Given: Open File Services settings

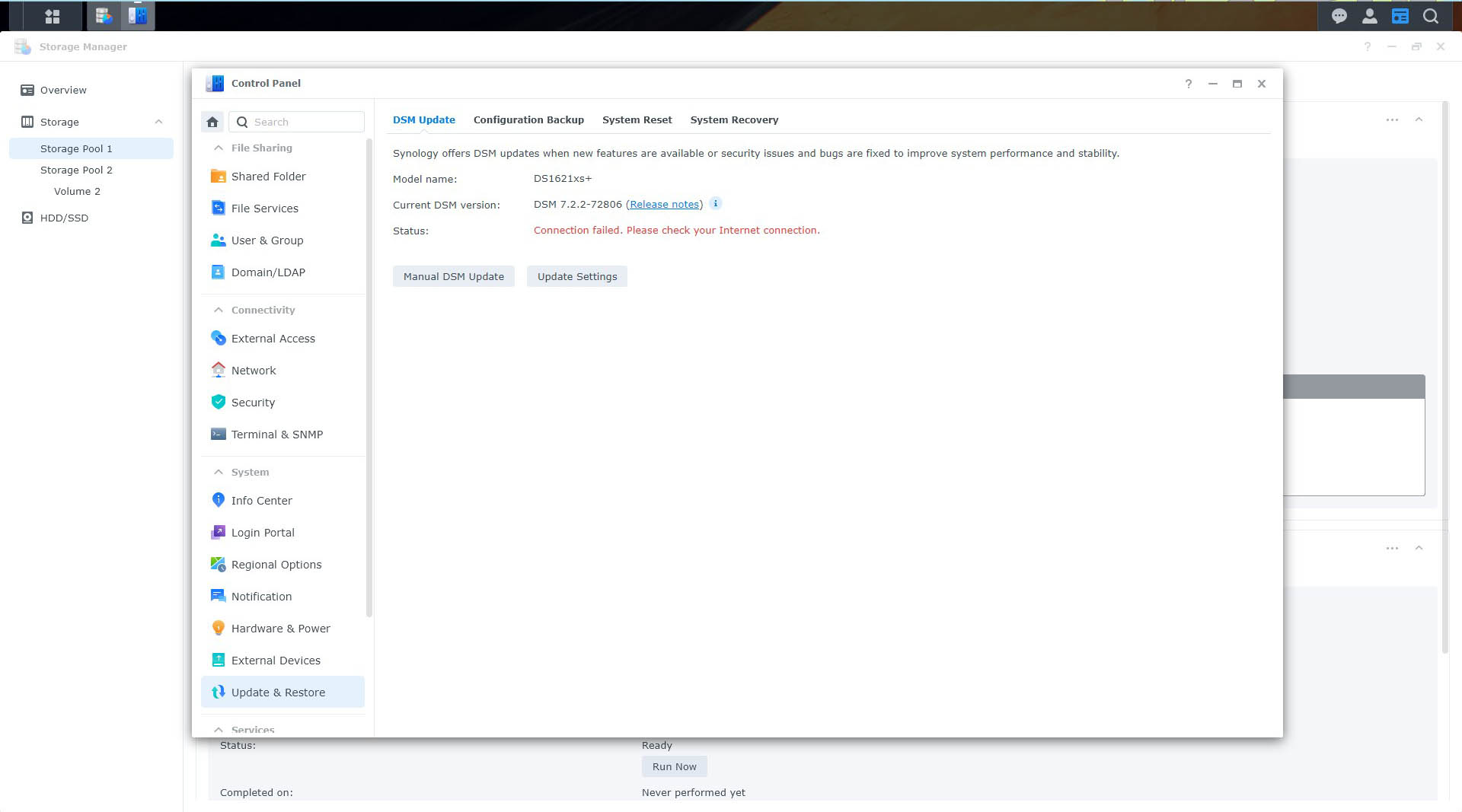Looking at the screenshot, I should tap(283, 209).
